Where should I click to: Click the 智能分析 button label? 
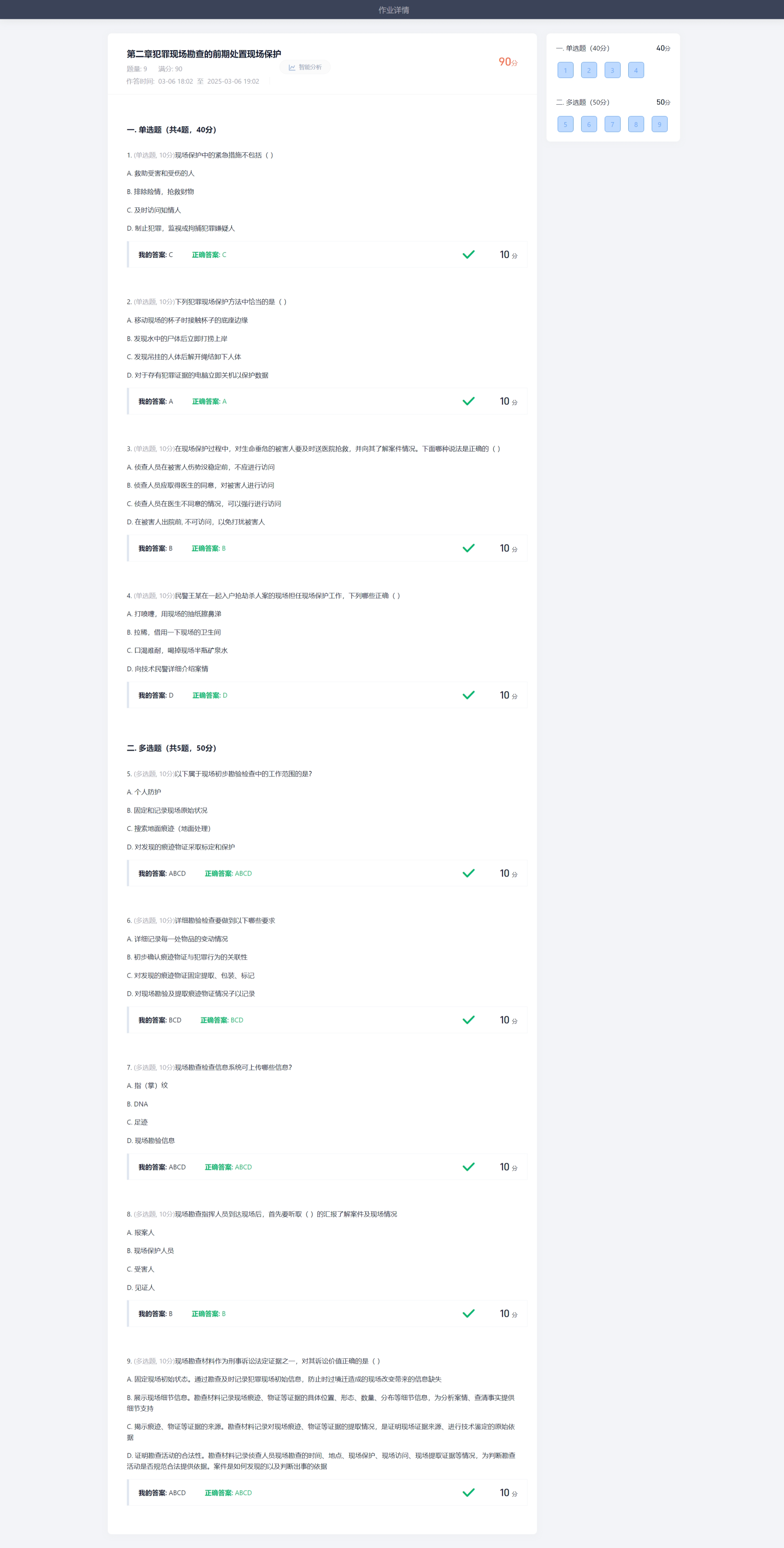coord(310,67)
